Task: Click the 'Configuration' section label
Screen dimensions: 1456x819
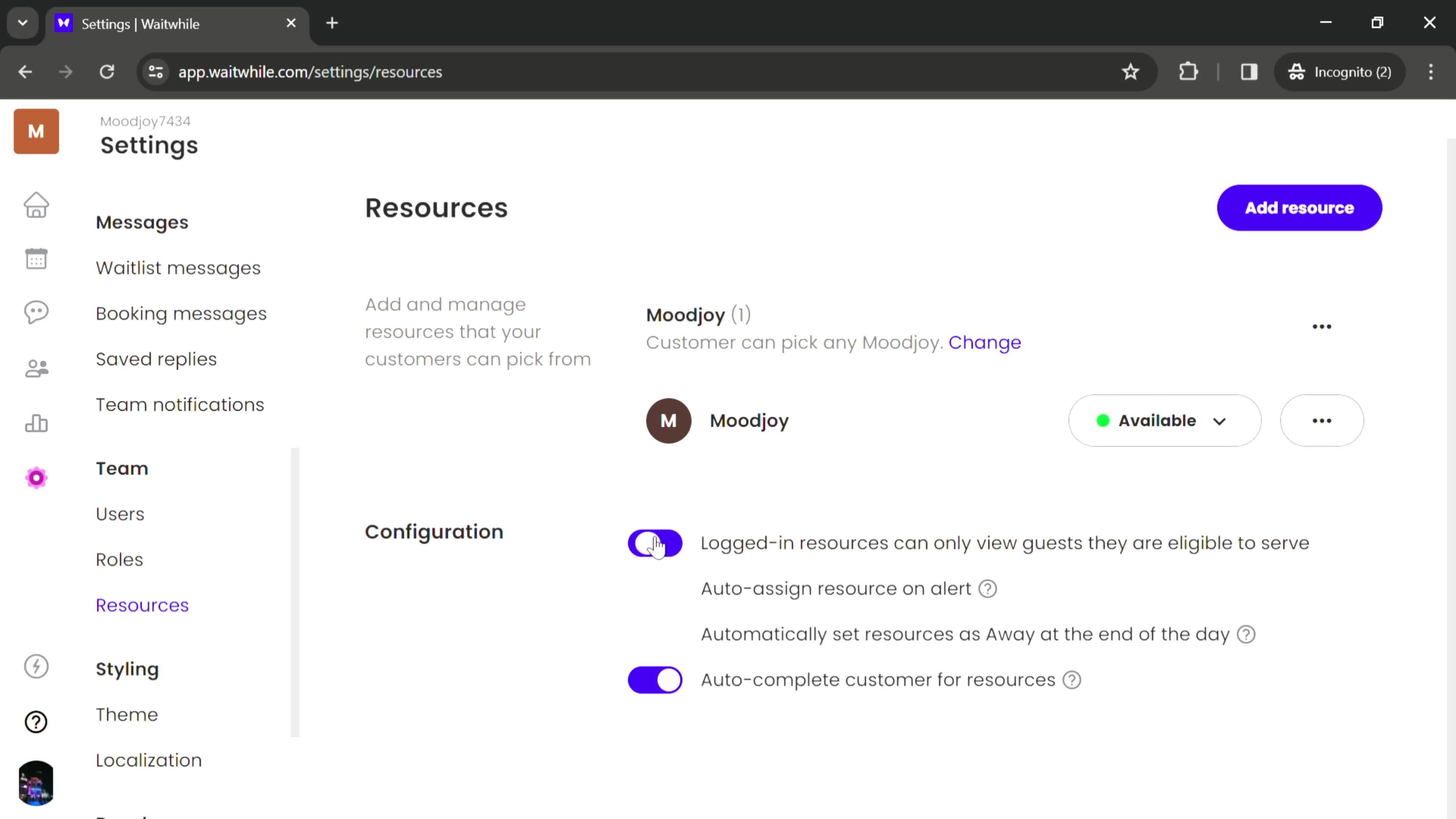Action: (433, 532)
